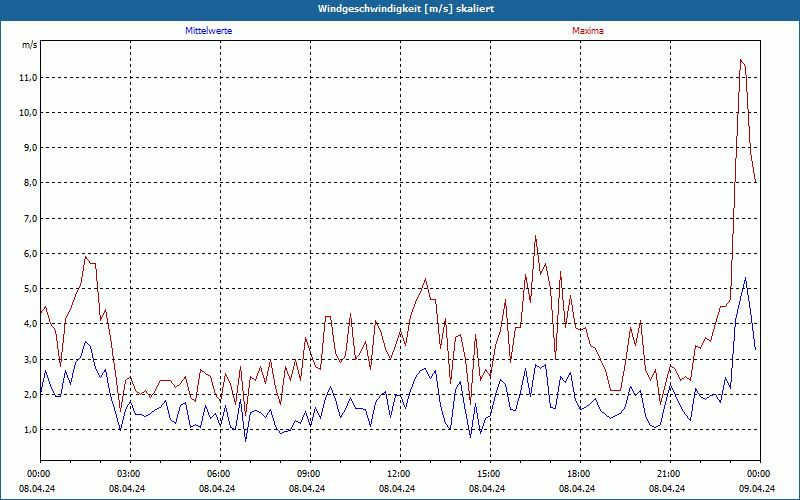800x500 pixels.
Task: Click the '09:00' time axis label
Action: [x=308, y=474]
